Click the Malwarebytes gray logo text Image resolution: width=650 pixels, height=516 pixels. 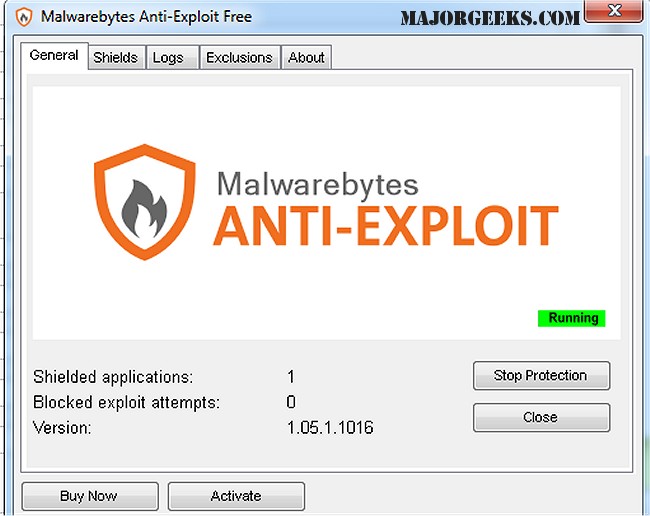click(318, 184)
